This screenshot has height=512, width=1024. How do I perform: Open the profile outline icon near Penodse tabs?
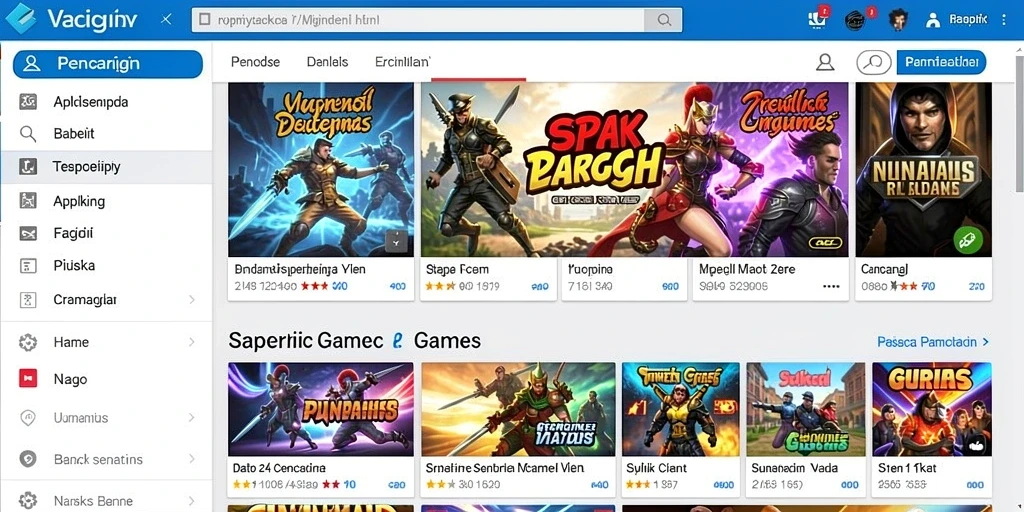(x=825, y=62)
